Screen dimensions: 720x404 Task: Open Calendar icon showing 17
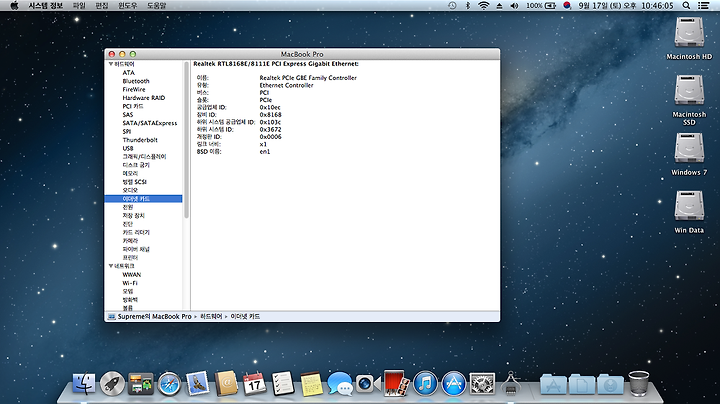tap(254, 384)
